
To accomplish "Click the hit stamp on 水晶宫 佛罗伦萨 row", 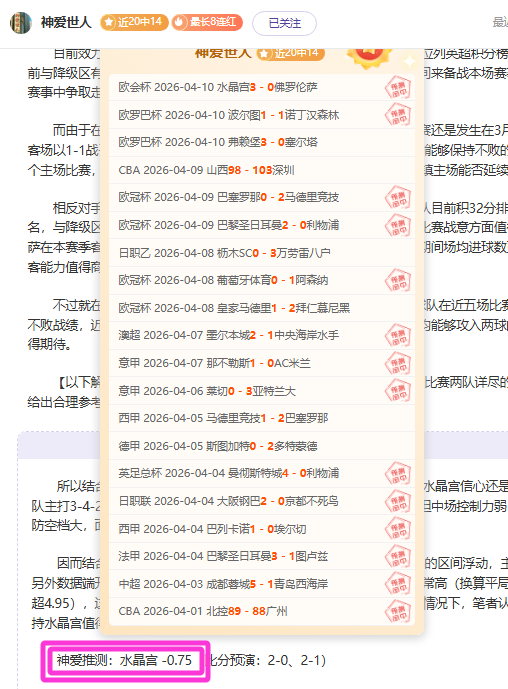I will click(x=398, y=87).
